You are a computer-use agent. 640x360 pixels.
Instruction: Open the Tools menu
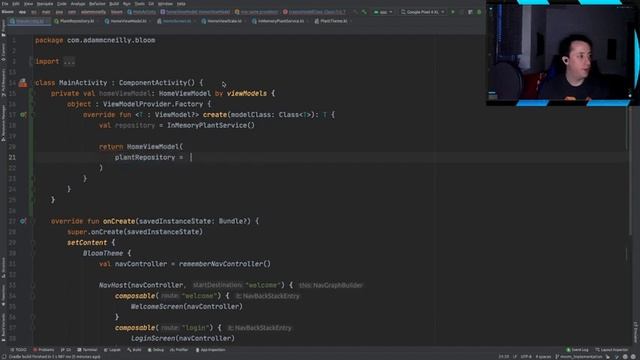tap(140, 4)
